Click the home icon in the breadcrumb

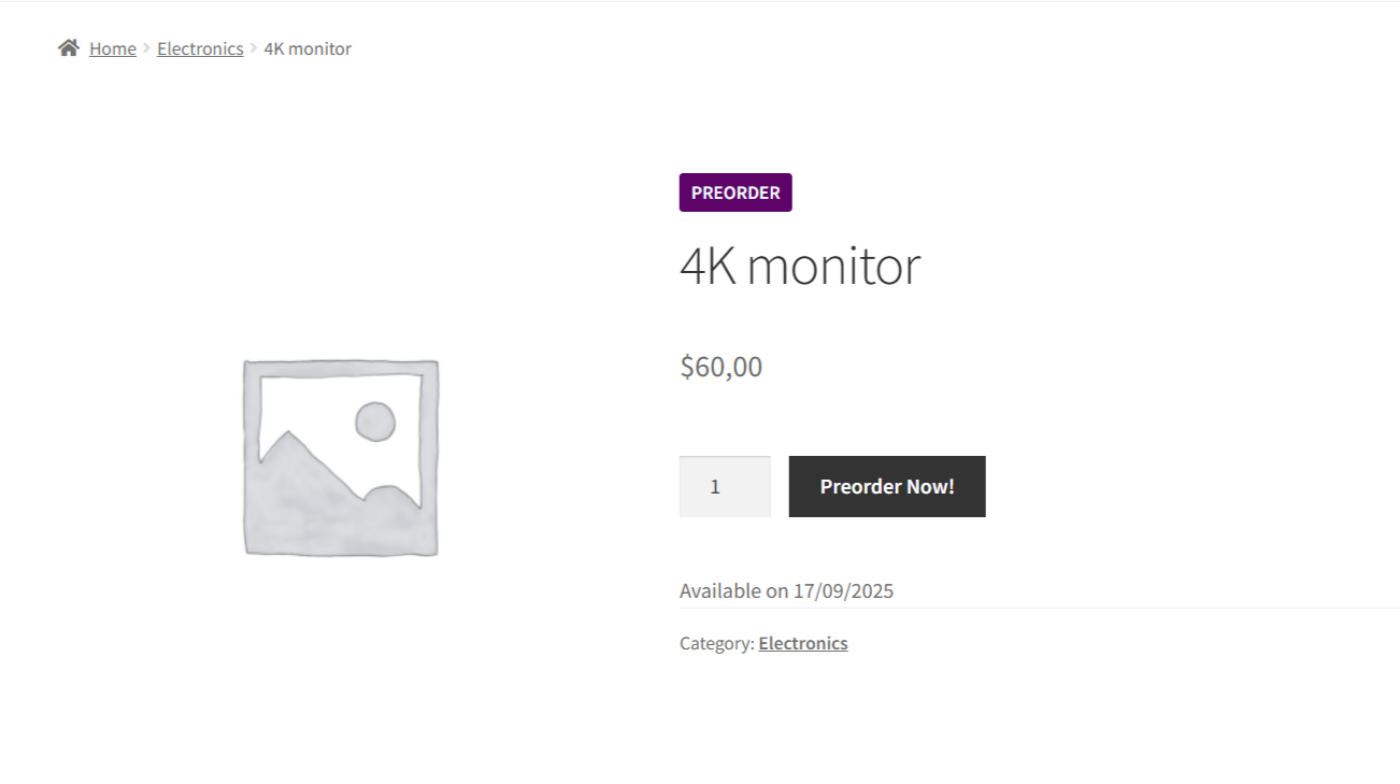68,46
